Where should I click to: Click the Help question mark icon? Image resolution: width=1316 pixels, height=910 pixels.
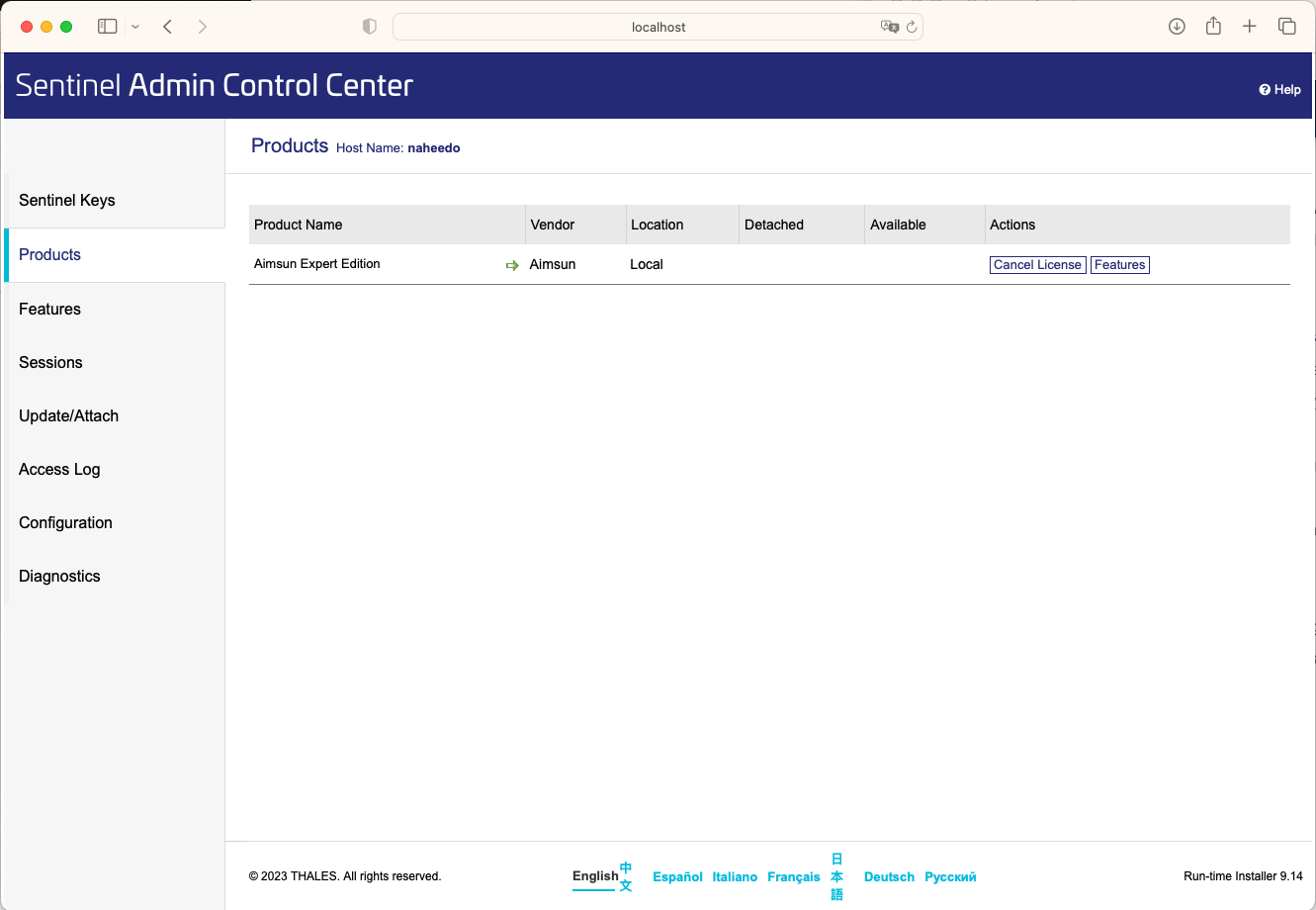[x=1264, y=90]
